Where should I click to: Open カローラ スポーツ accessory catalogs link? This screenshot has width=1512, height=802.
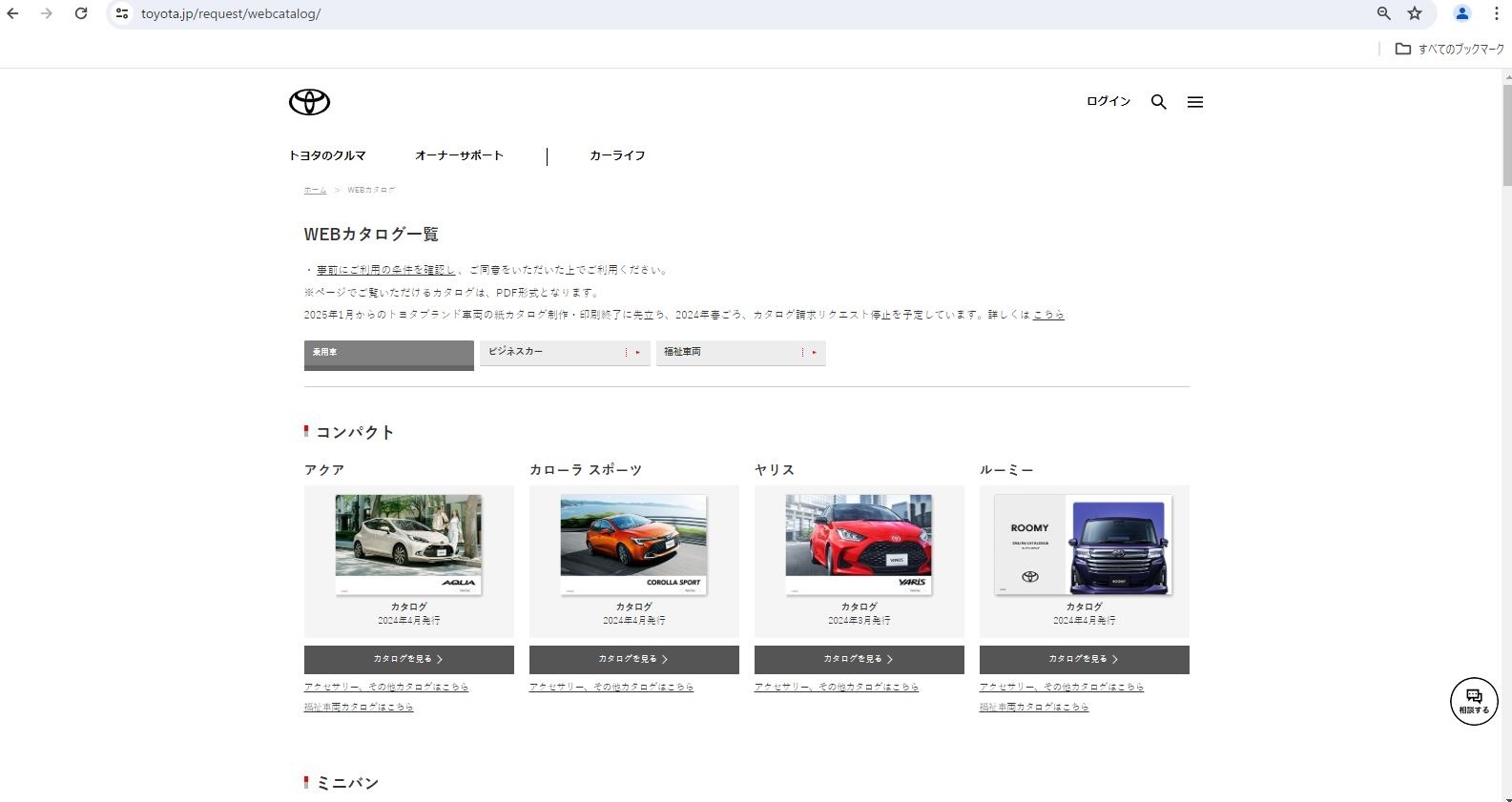[x=611, y=687]
